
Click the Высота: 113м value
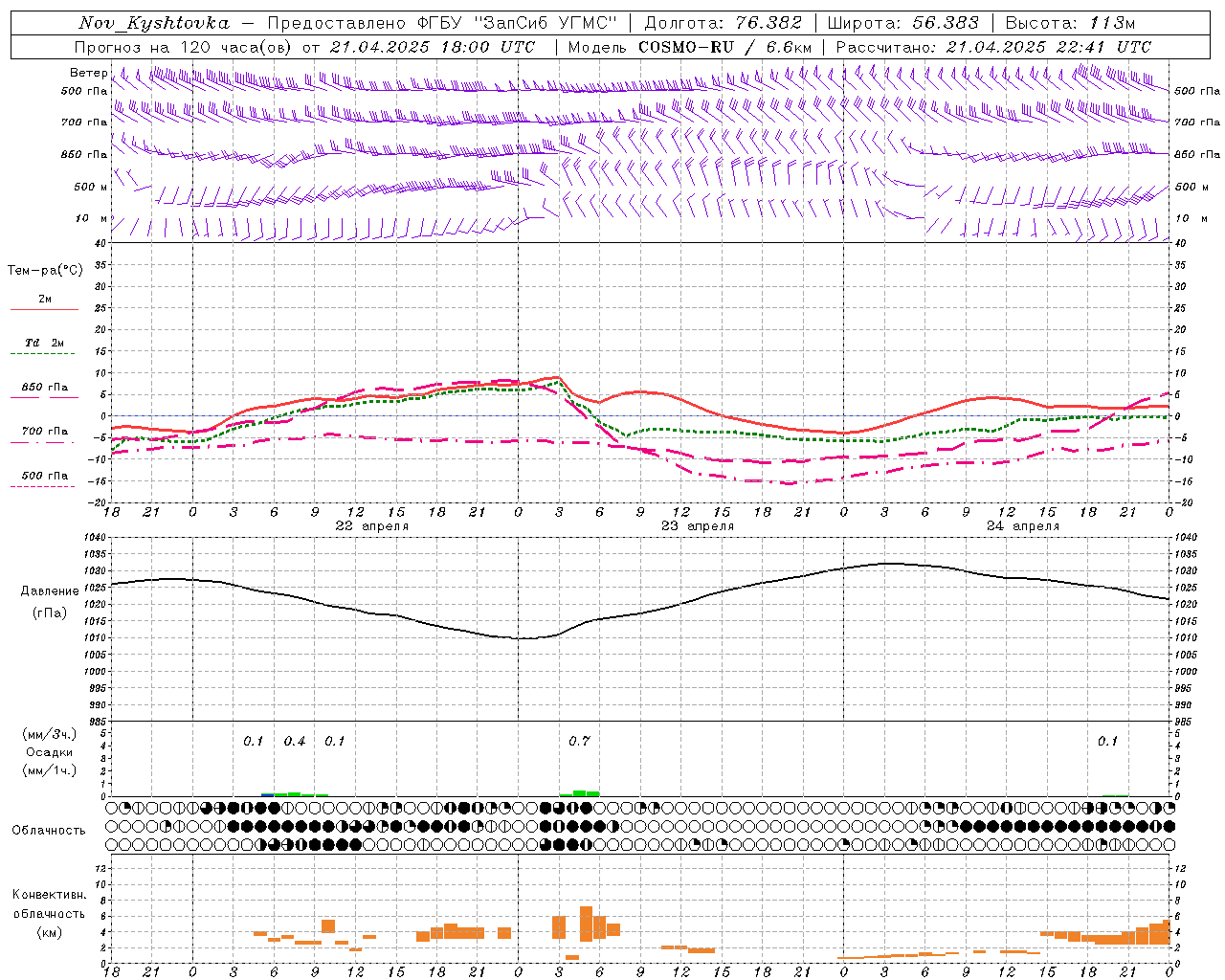(1070, 23)
